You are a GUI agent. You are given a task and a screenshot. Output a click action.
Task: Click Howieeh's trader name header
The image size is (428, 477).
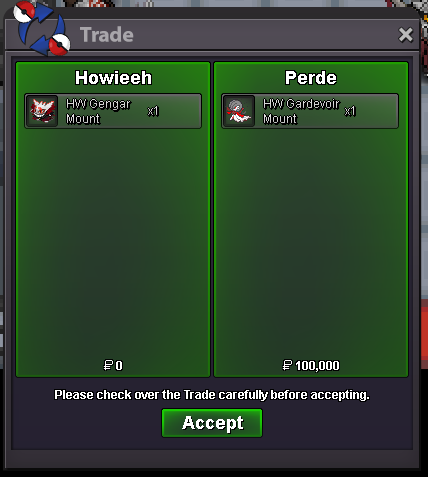(x=113, y=78)
